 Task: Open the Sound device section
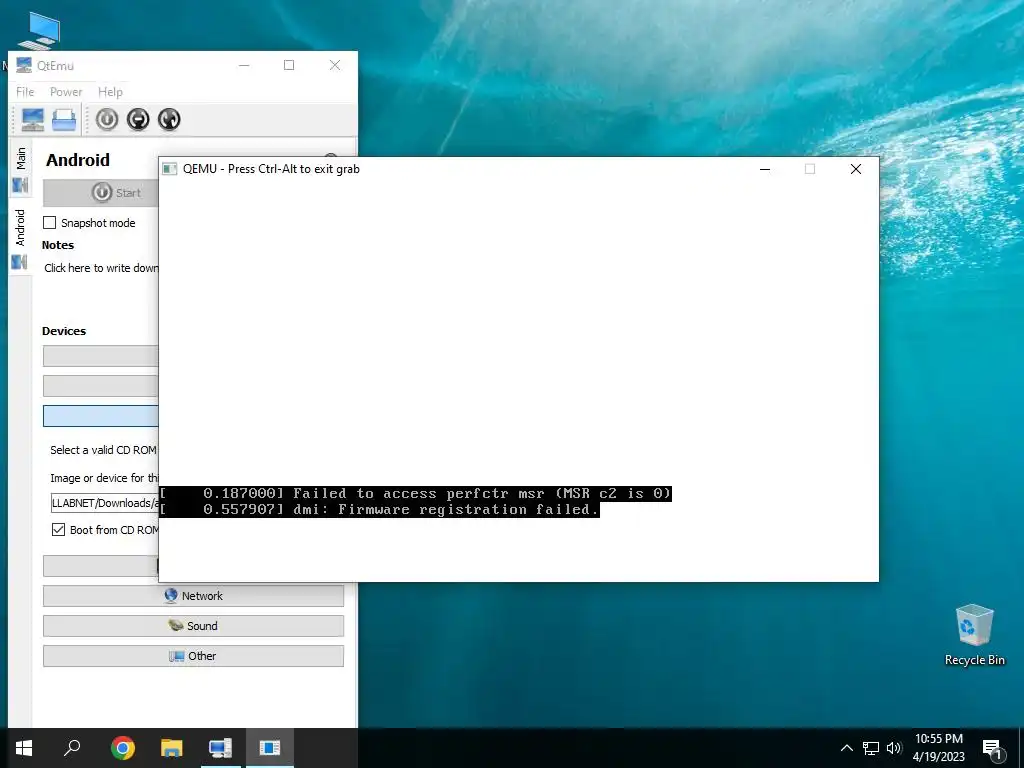tap(193, 626)
